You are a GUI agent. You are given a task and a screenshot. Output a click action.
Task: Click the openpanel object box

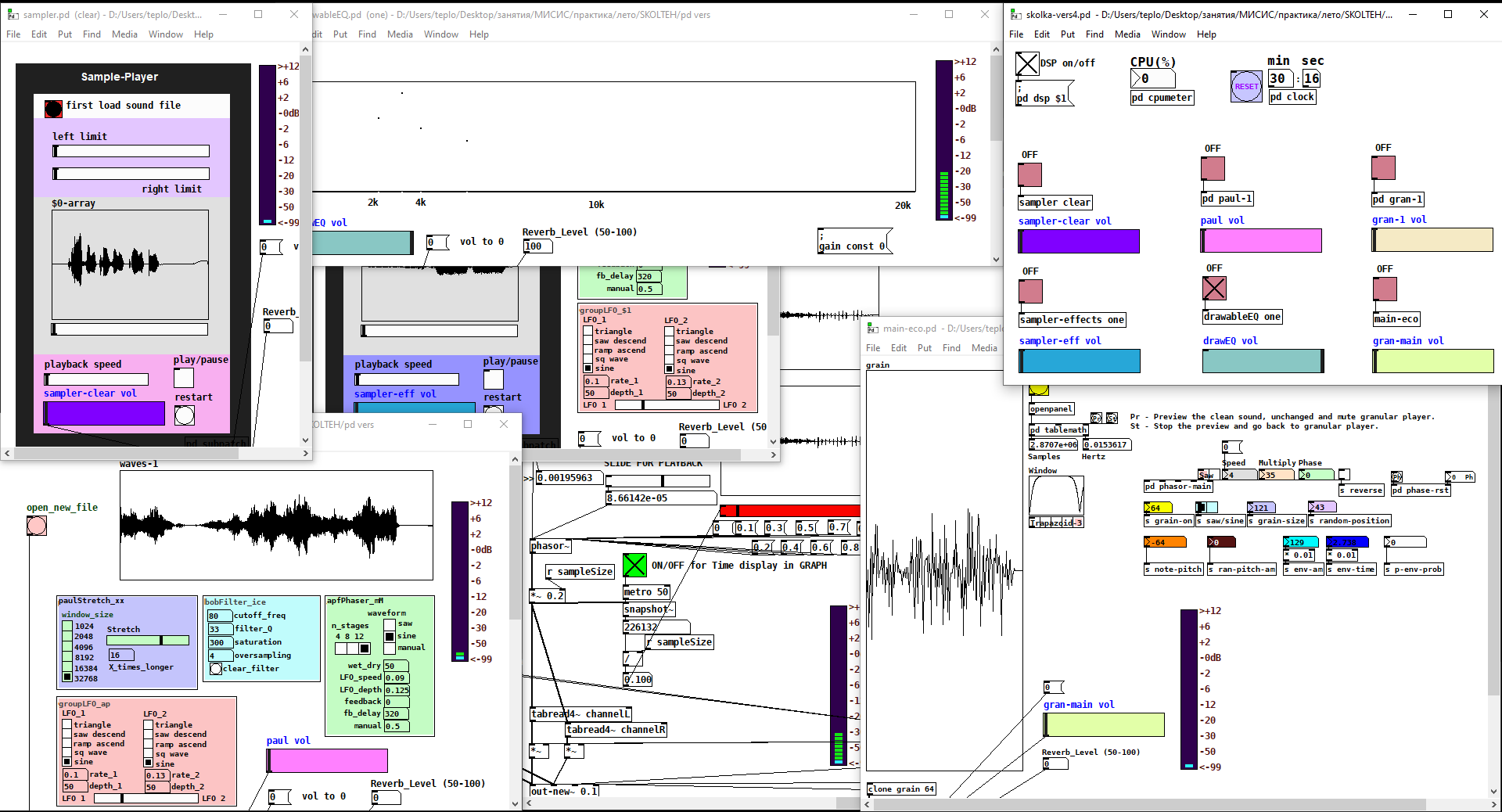click(x=1051, y=409)
